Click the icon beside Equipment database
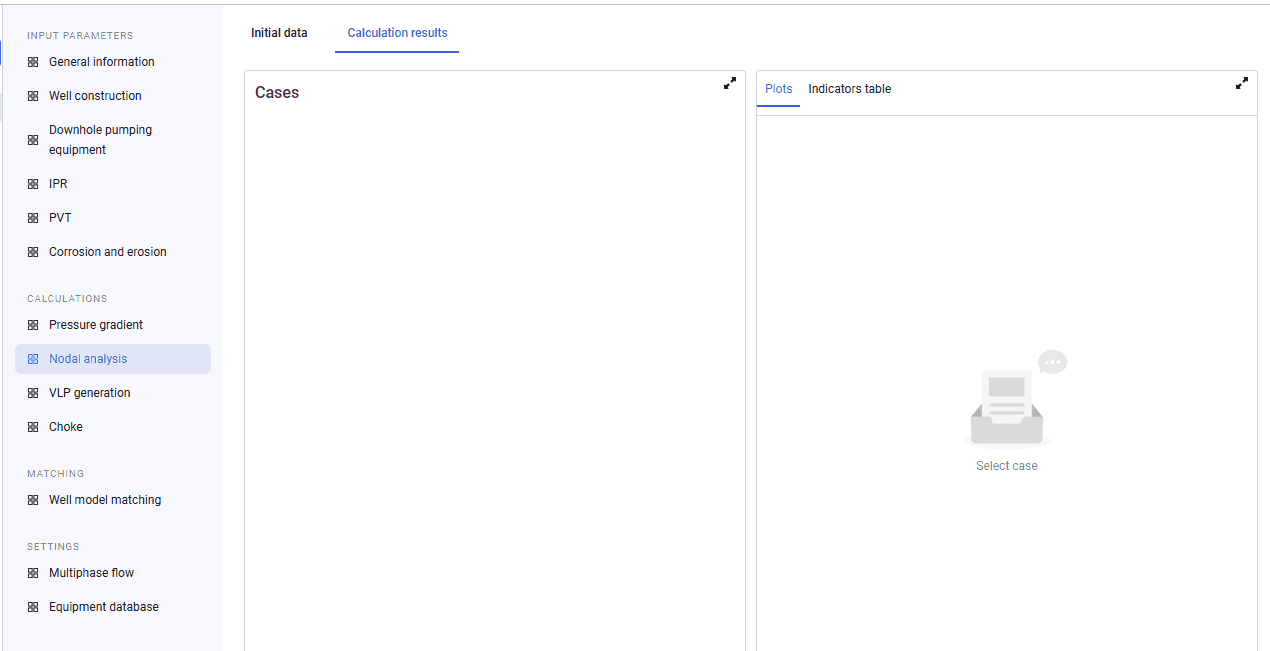Viewport: 1270px width, 651px height. pyautogui.click(x=33, y=607)
